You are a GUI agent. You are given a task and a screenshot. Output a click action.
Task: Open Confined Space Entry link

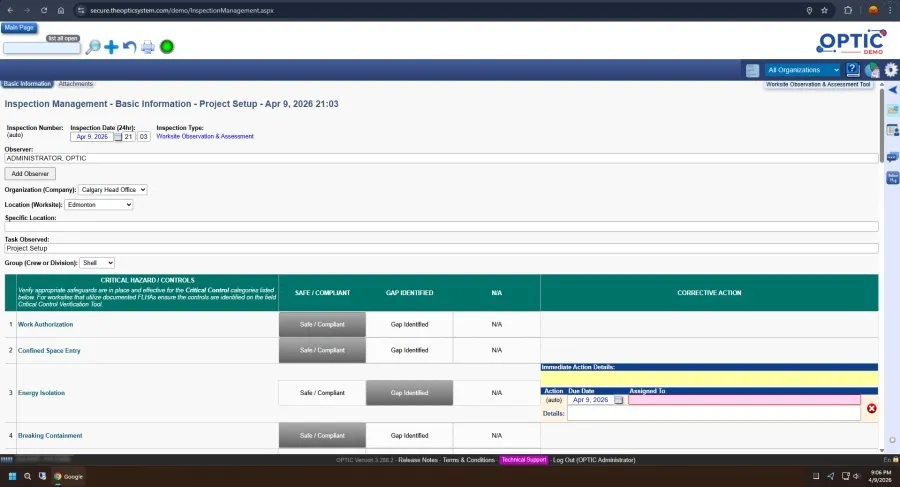49,350
